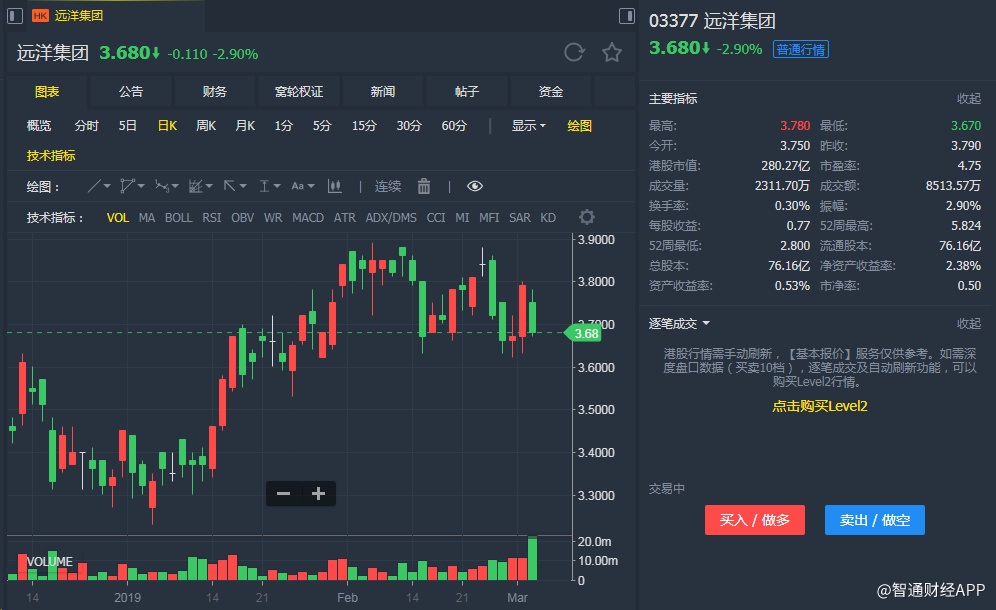
Task: Toggle the left sidebar panel icon
Action: pos(627,15)
